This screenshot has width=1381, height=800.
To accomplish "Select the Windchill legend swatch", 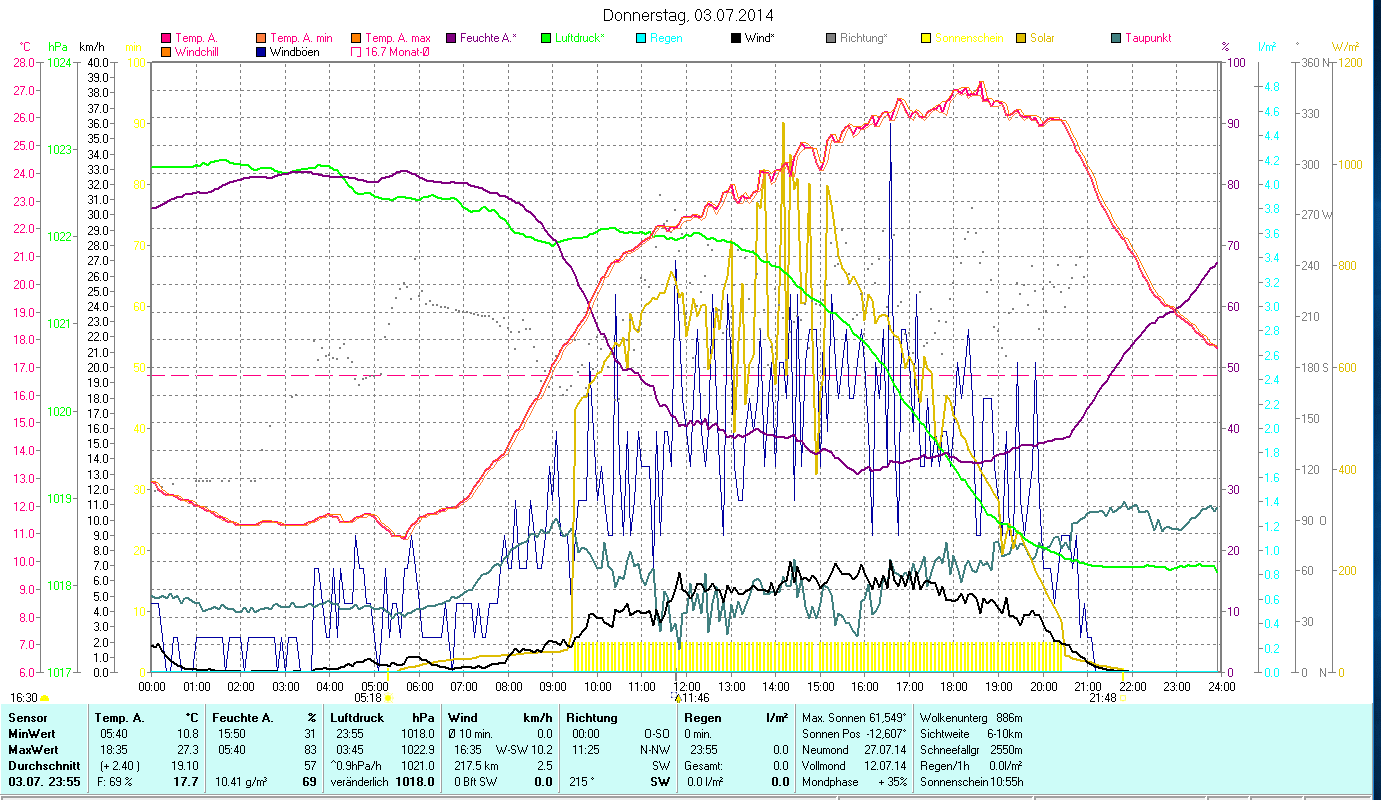I will 166,51.
